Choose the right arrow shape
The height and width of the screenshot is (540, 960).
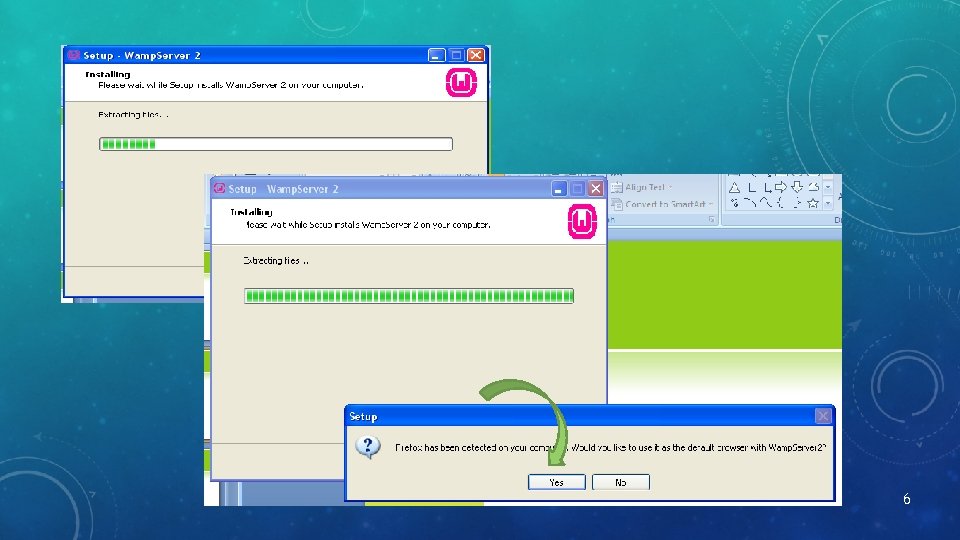[781, 187]
